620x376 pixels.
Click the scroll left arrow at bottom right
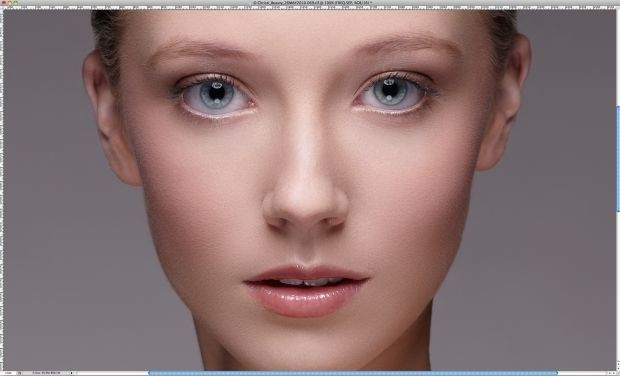(610, 373)
